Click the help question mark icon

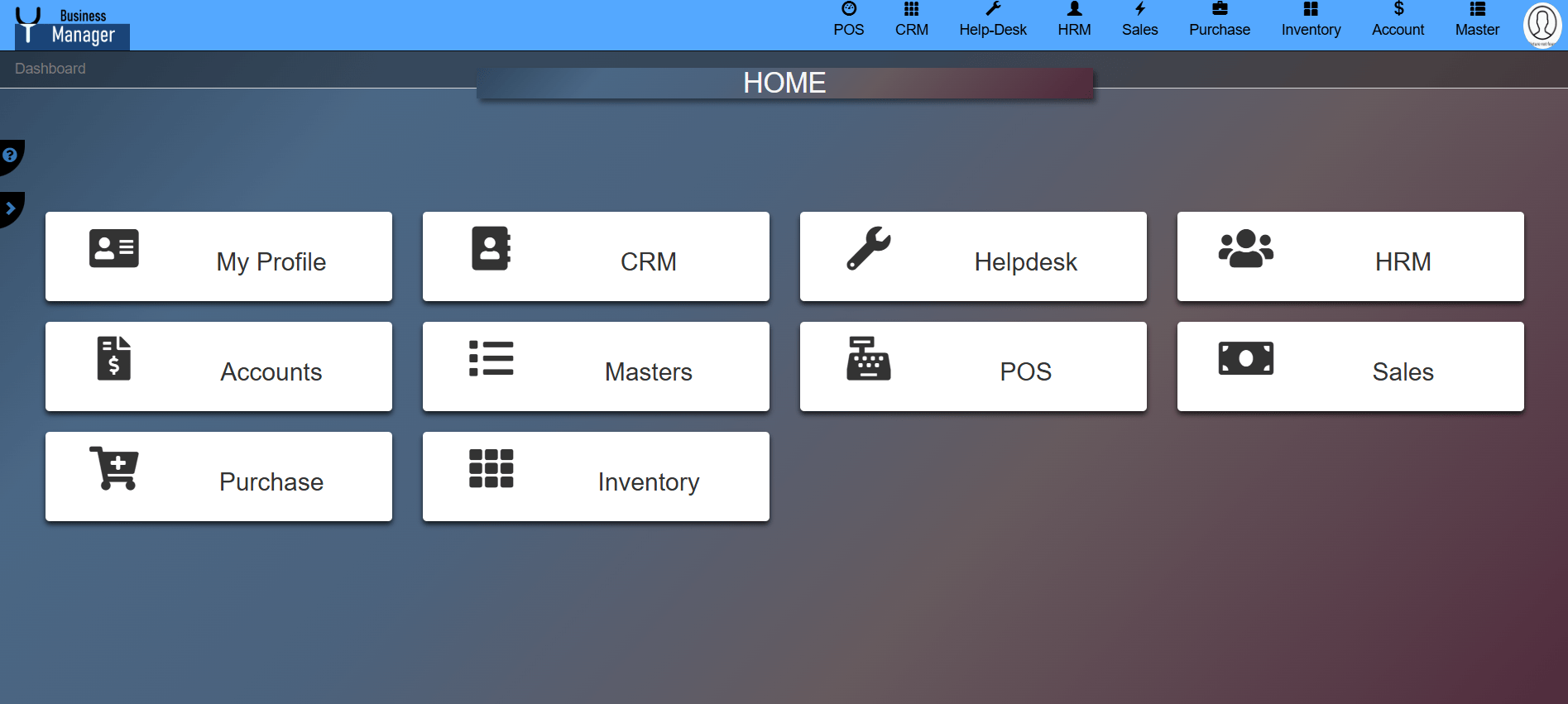point(10,156)
